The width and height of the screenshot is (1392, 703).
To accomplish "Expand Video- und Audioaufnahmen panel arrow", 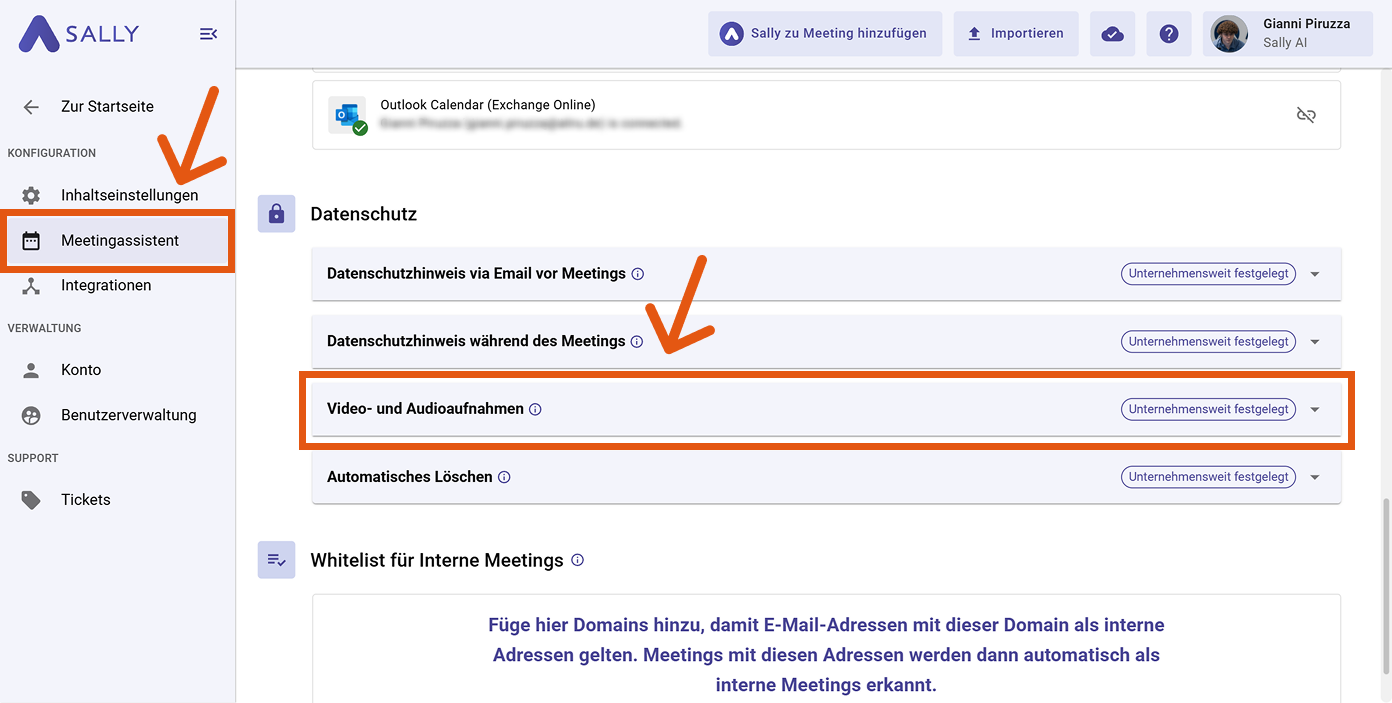I will [x=1315, y=410].
